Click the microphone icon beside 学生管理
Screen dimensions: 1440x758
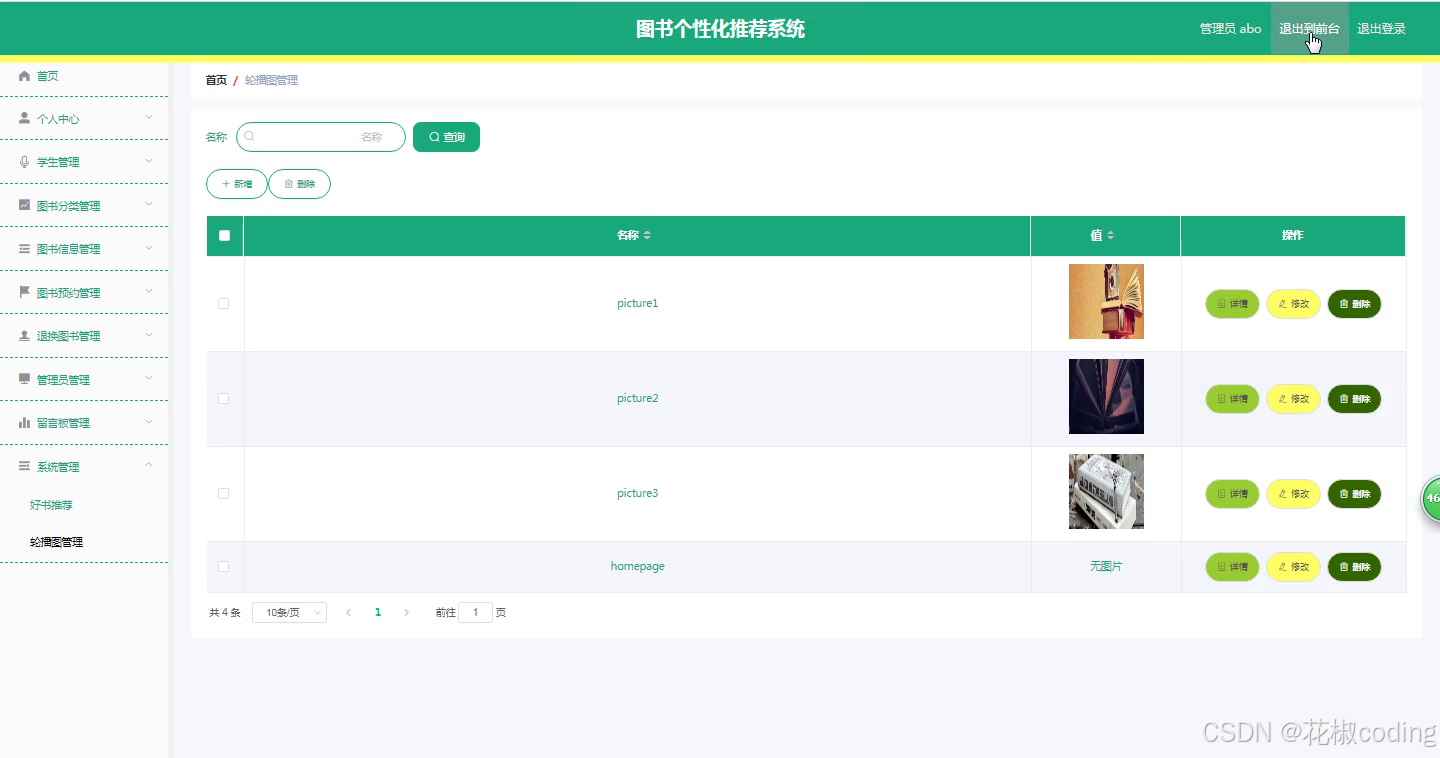pos(22,161)
